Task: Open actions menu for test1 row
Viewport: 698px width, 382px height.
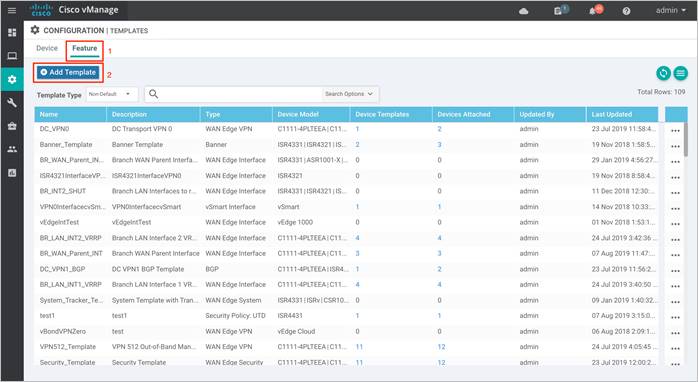Action: tap(675, 317)
